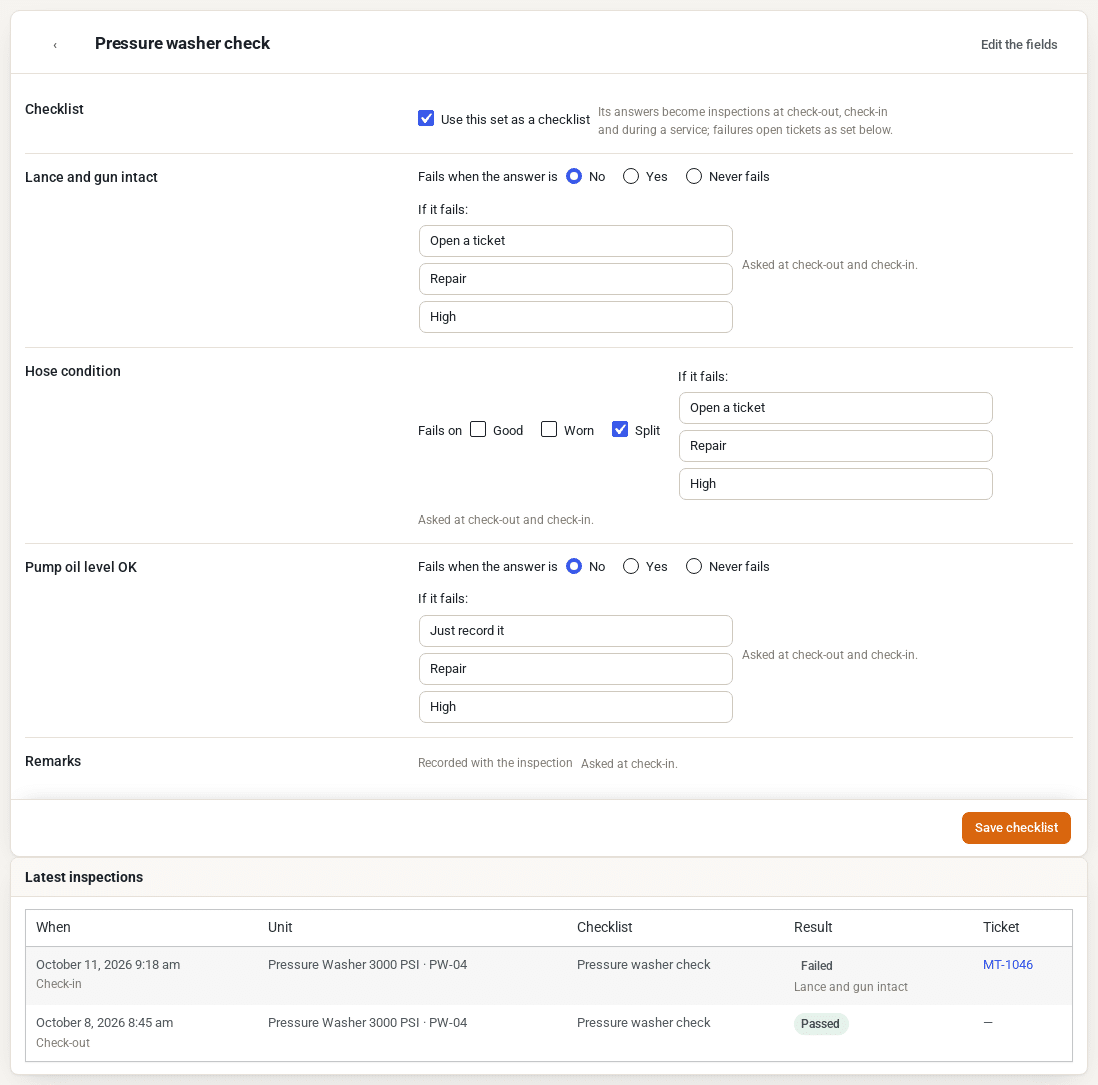This screenshot has width=1098, height=1085.
Task: Click the Failed result badge
Action: pos(816,966)
